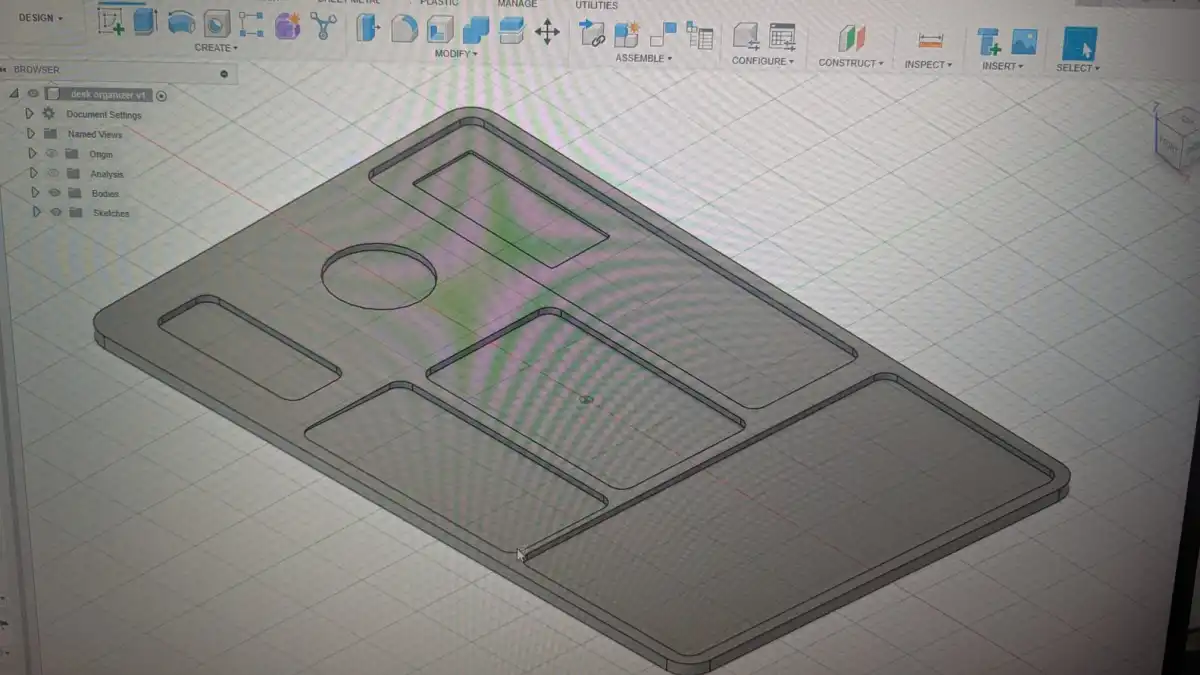Select the Sketches label in browser
Screen dimensions: 1200x675
coord(111,213)
